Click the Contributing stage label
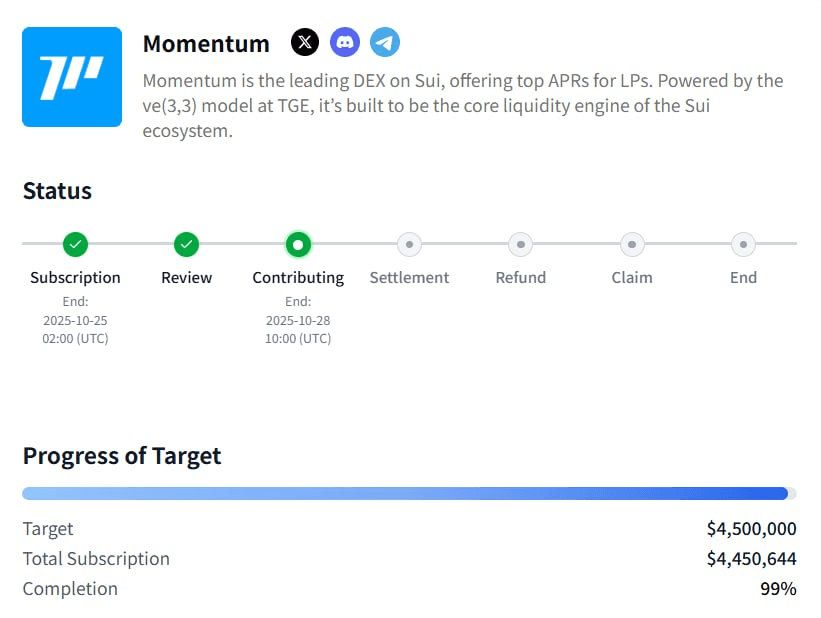This screenshot has height=618, width=821. (298, 278)
